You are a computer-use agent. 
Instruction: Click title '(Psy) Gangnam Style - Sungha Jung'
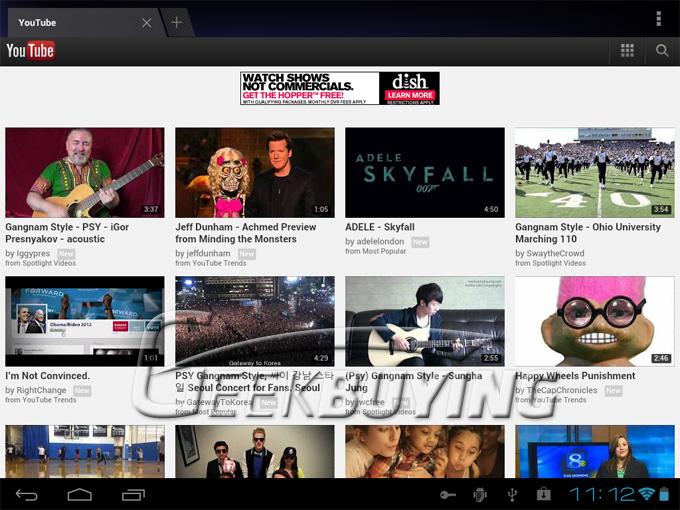[x=414, y=382]
